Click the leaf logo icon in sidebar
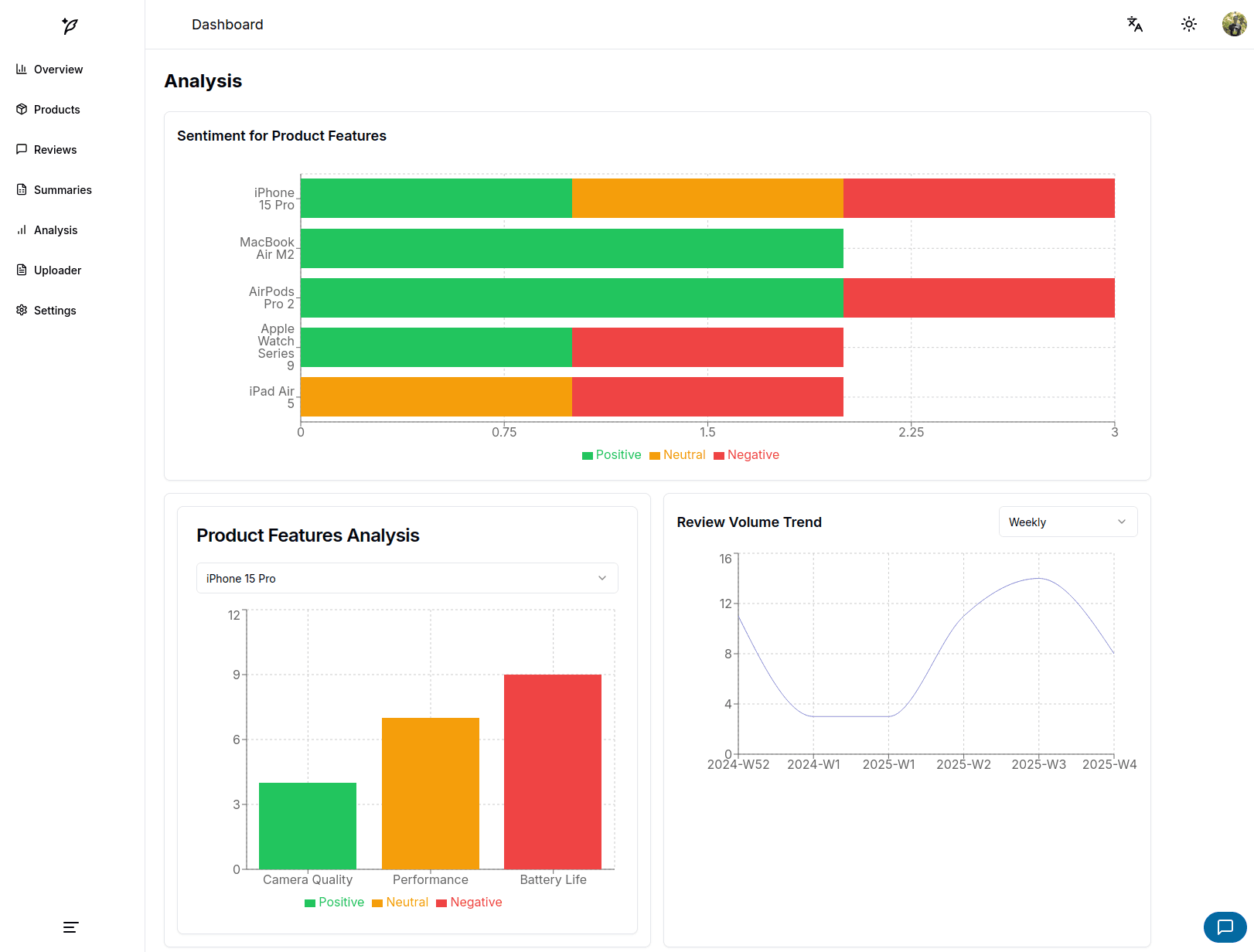 (x=70, y=25)
